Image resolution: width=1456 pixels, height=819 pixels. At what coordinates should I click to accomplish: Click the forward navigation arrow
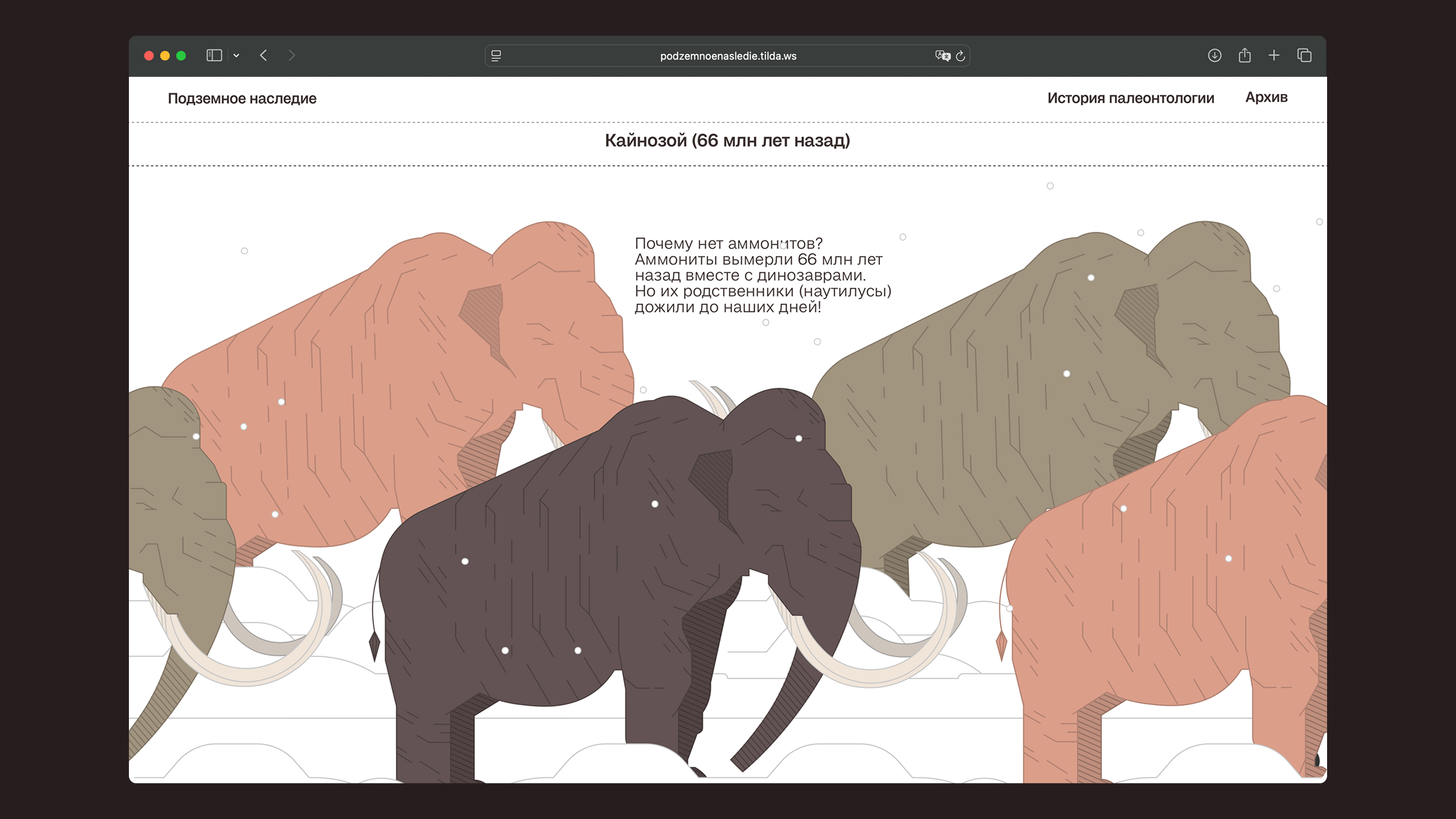[292, 56]
